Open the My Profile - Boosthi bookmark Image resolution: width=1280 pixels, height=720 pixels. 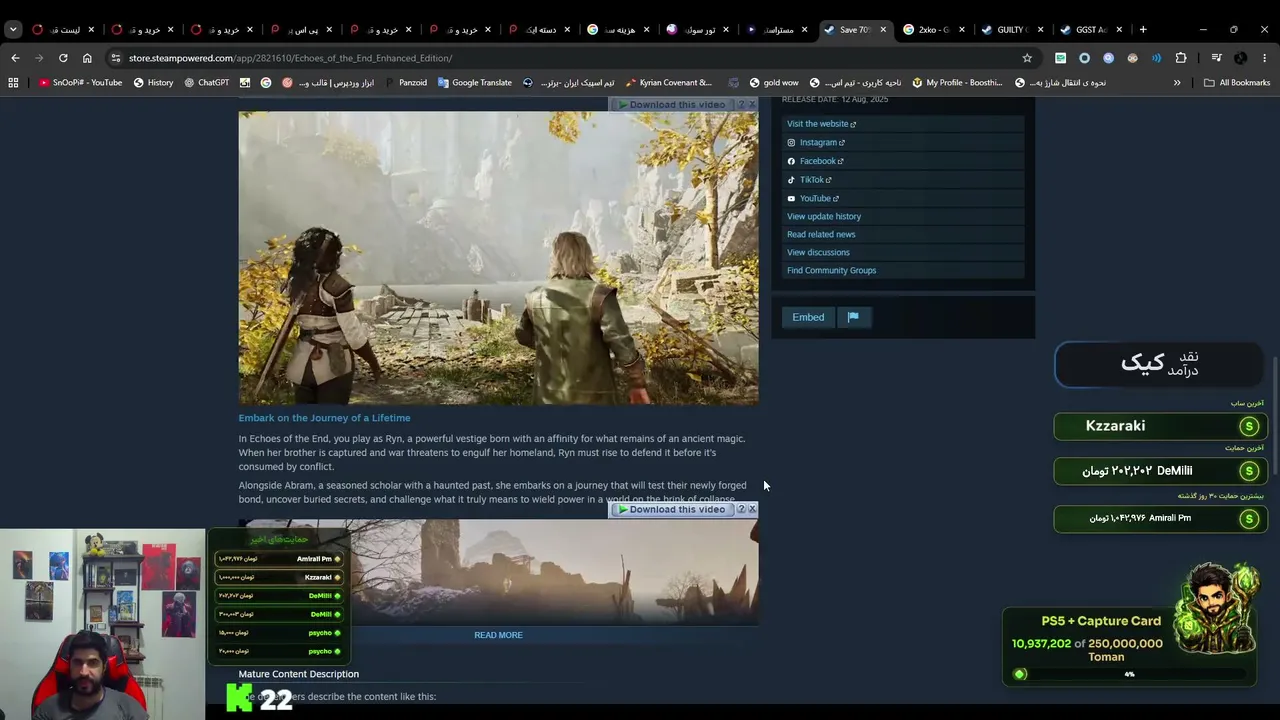pyautogui.click(x=955, y=83)
